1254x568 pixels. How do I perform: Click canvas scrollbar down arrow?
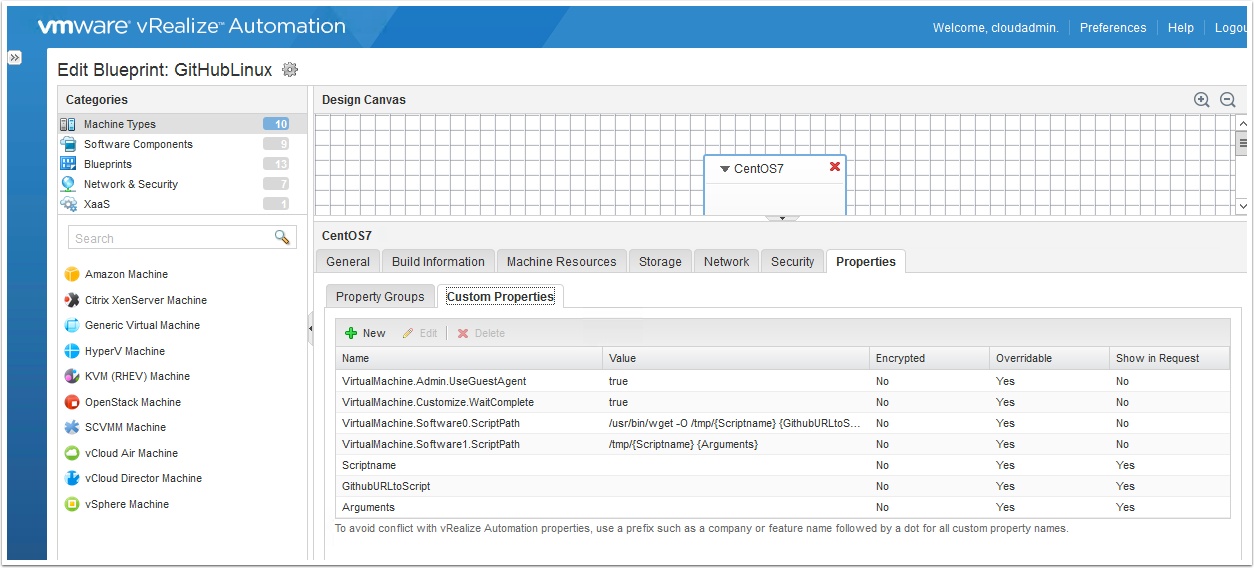point(1242,206)
